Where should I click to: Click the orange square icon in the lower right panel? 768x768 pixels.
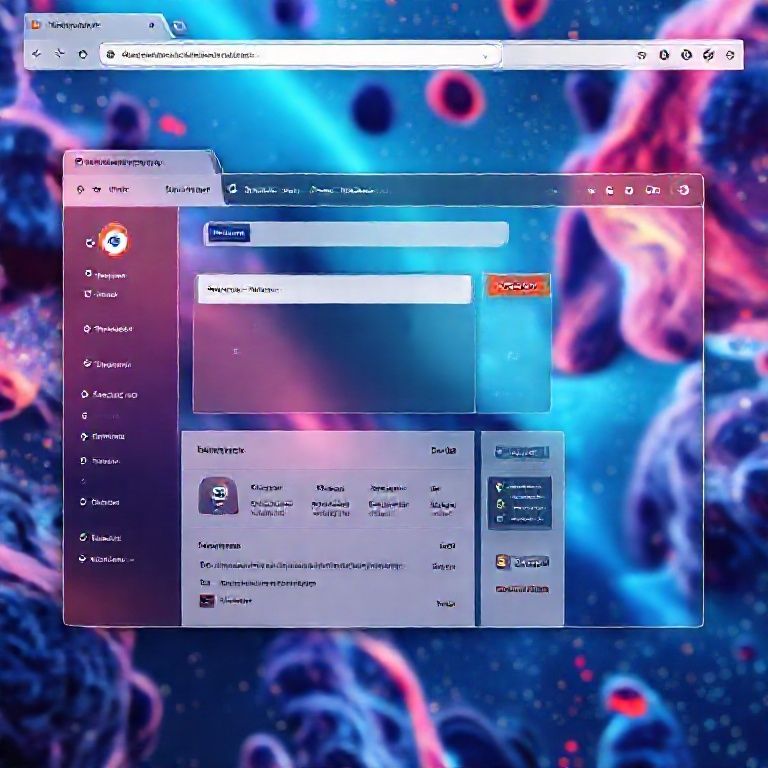point(502,562)
